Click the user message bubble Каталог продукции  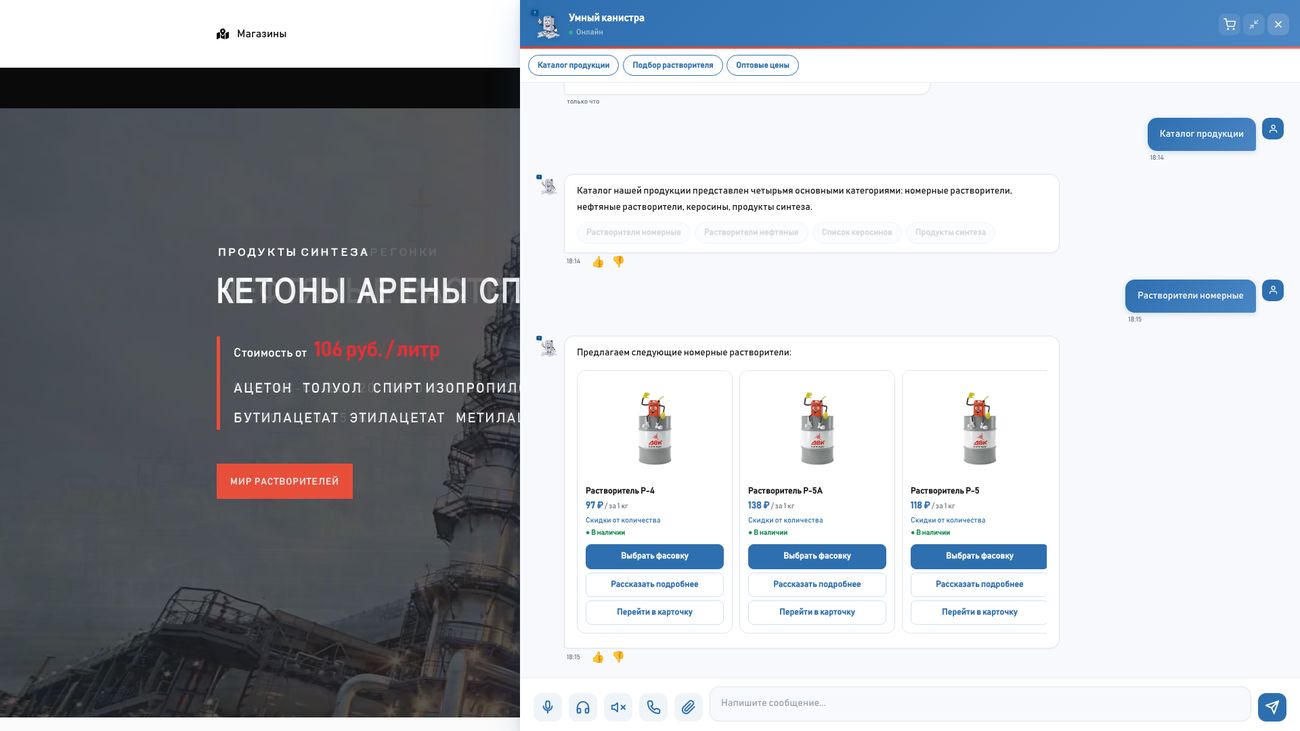pyautogui.click(x=1201, y=134)
